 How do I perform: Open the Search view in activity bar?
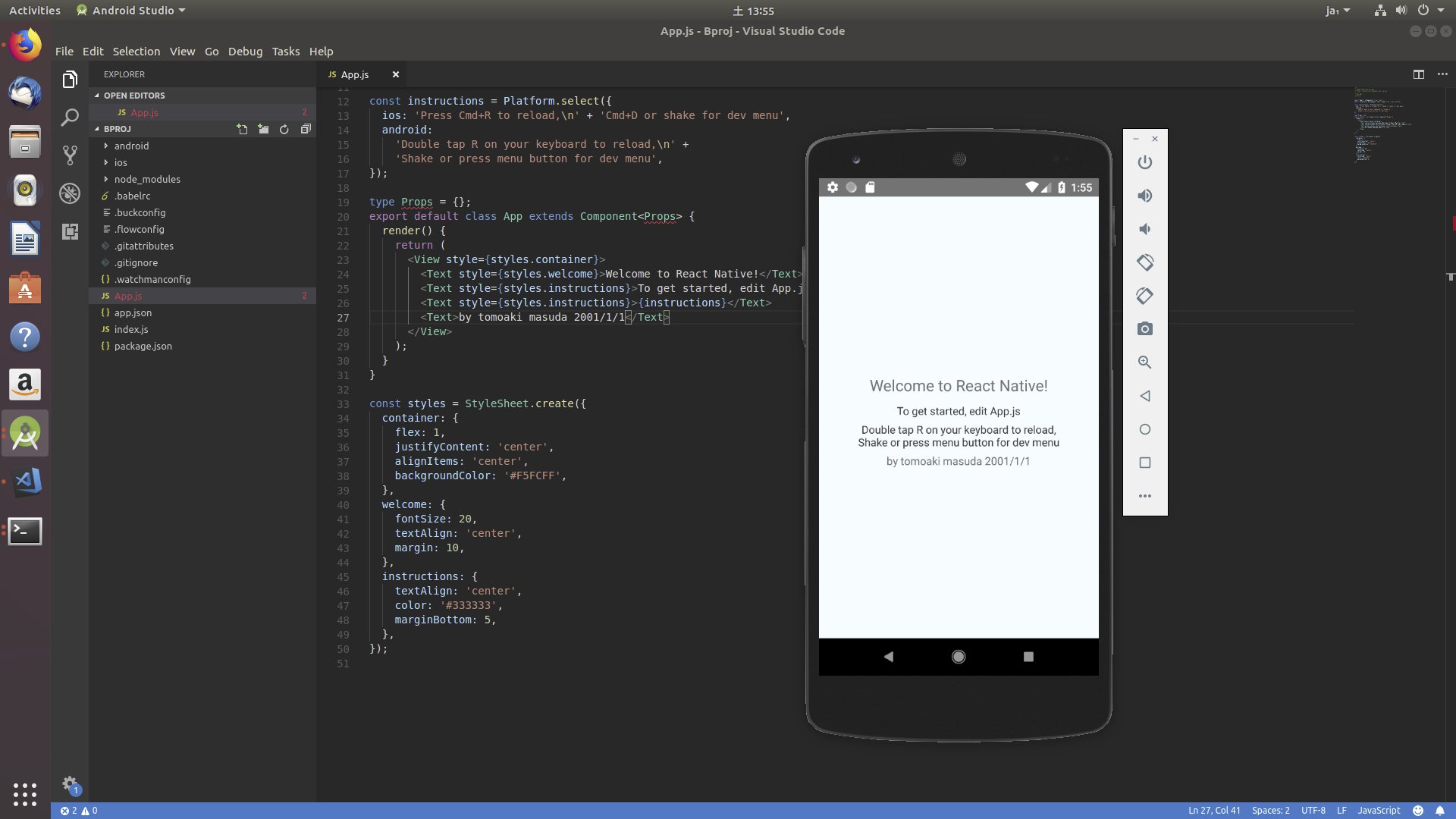(70, 118)
